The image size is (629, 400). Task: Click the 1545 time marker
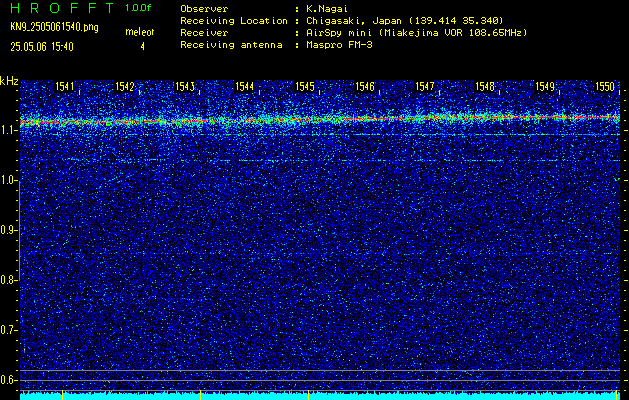305,86
